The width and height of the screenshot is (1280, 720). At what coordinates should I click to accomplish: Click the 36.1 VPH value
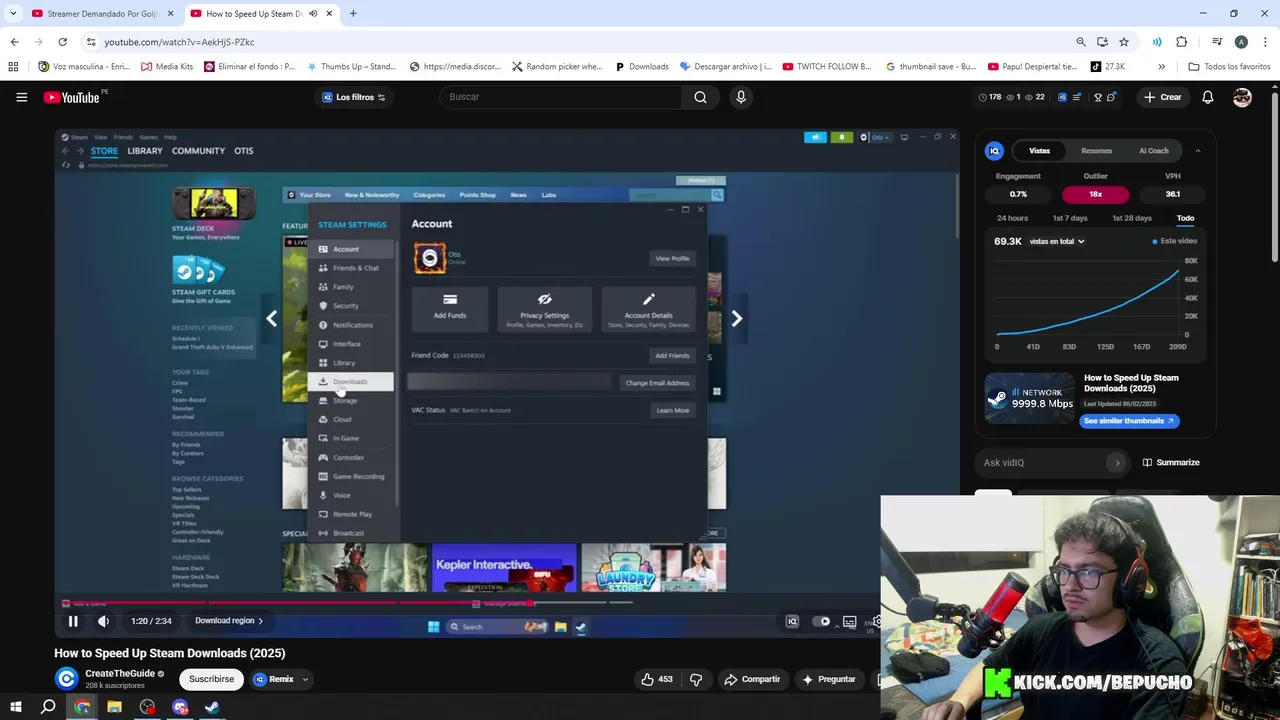pyautogui.click(x=1173, y=194)
